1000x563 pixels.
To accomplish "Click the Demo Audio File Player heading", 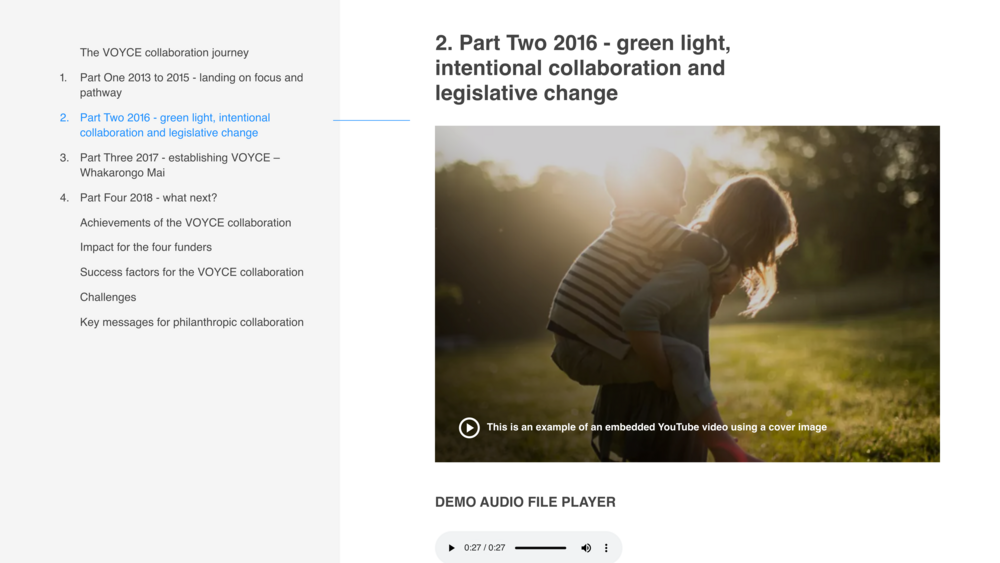I will (x=525, y=502).
